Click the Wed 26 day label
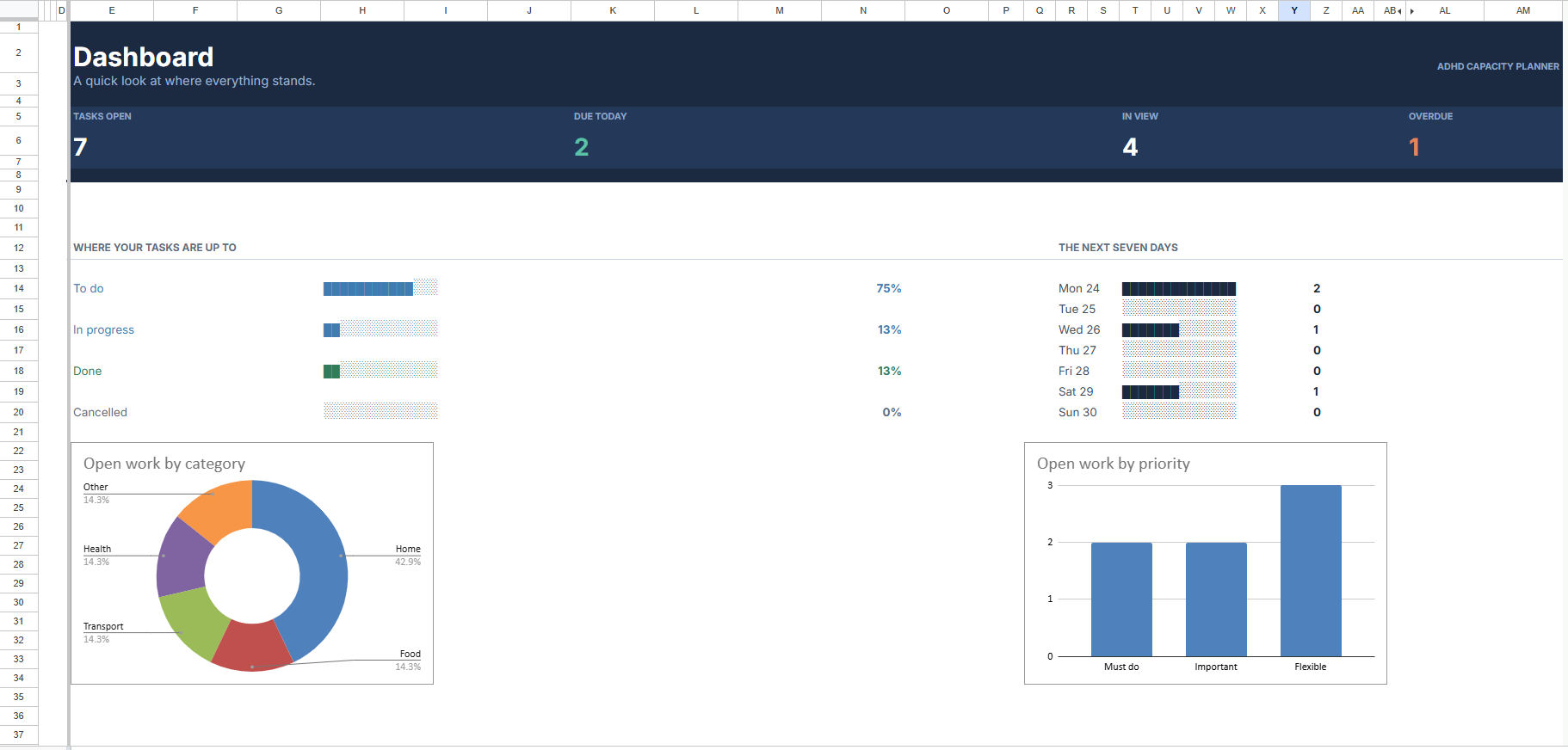This screenshot has width=1568, height=750. tap(1079, 329)
